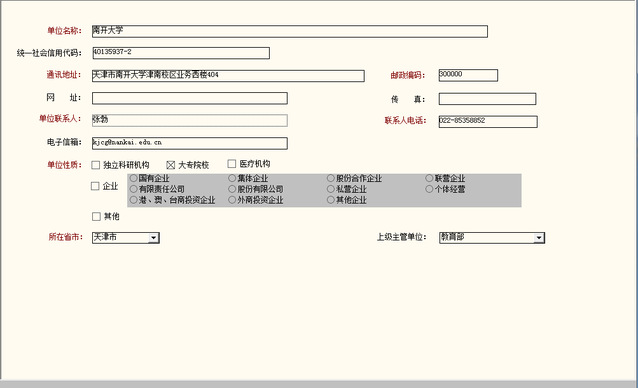Tick the 医疗机构 checkbox
The image size is (638, 388).
click(232, 163)
